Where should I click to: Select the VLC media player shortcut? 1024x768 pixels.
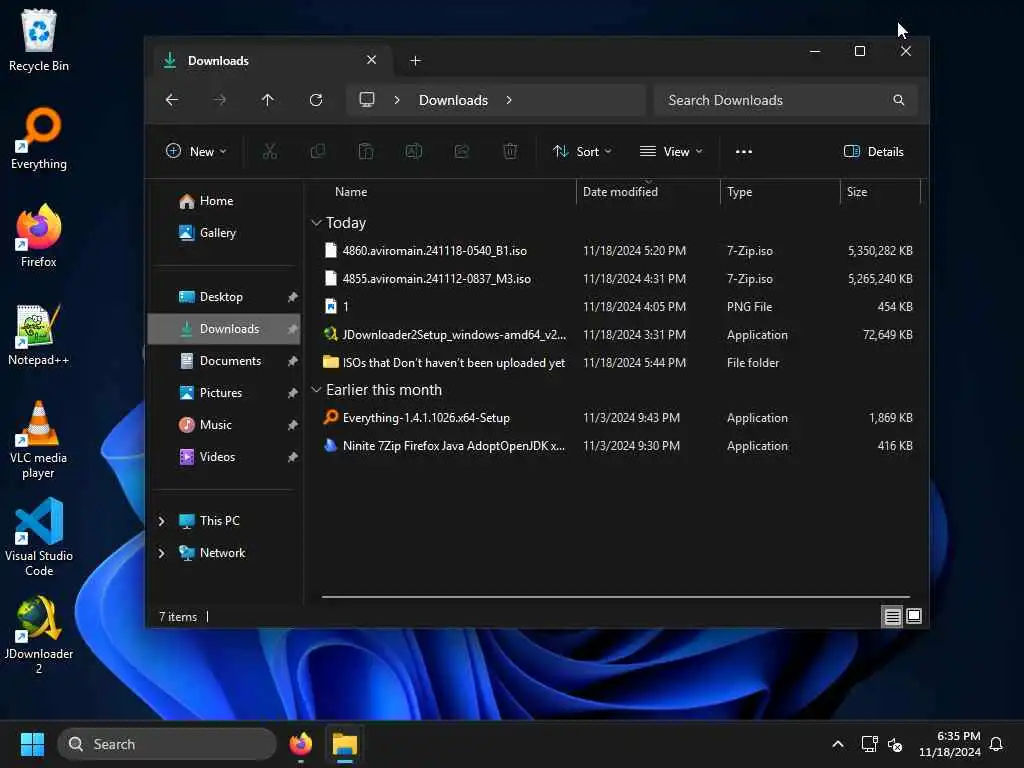tap(39, 440)
